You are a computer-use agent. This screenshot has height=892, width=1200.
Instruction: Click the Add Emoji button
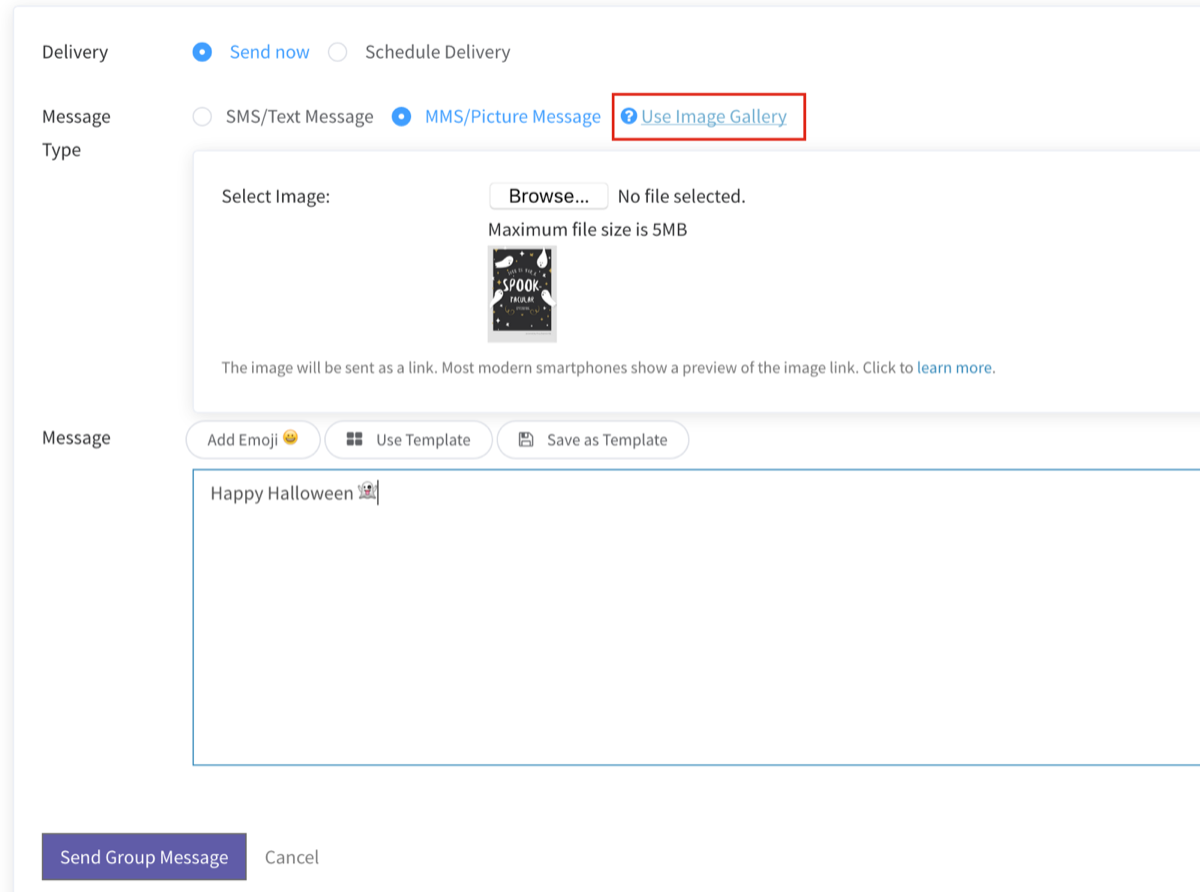pos(253,439)
